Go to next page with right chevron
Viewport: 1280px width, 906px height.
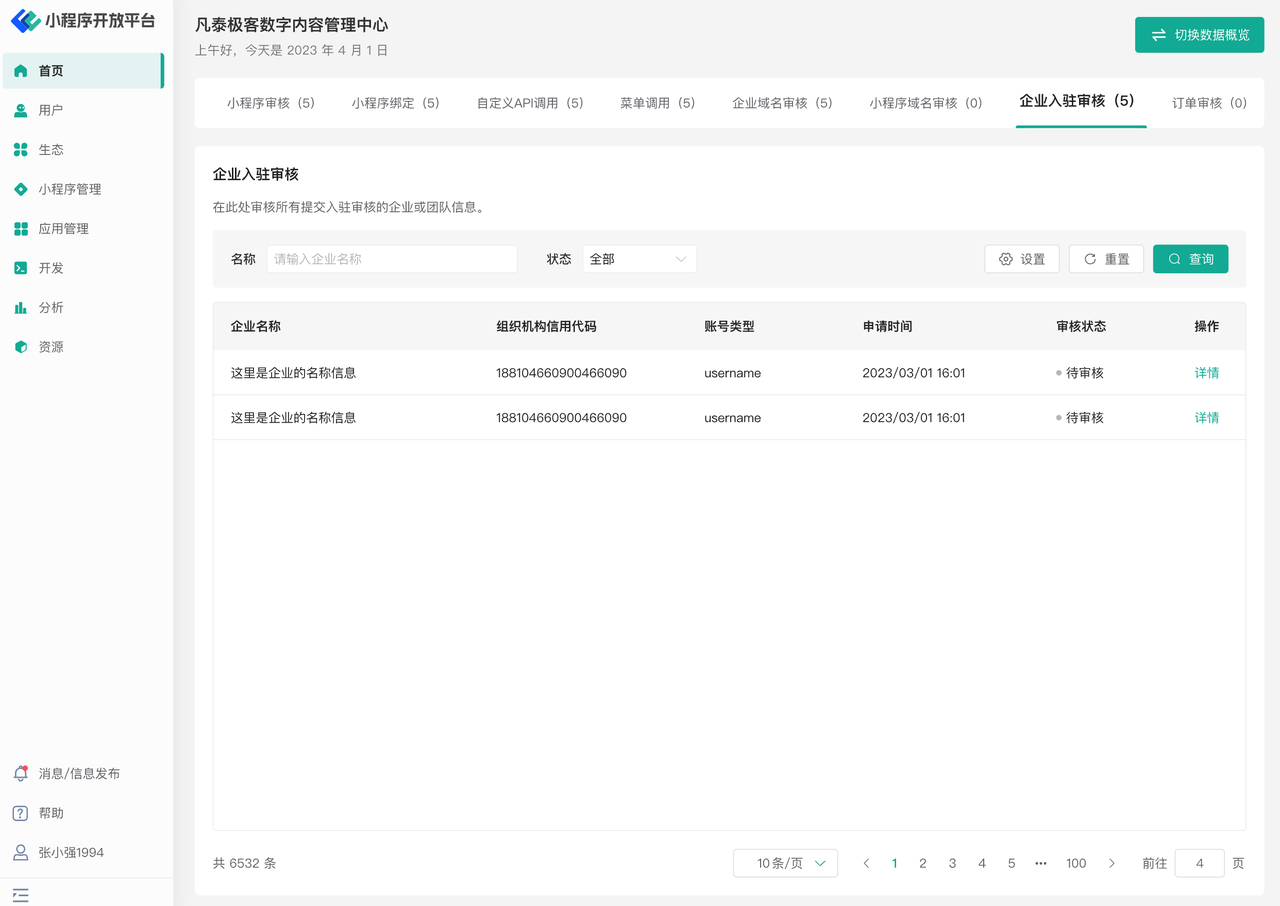point(1111,863)
